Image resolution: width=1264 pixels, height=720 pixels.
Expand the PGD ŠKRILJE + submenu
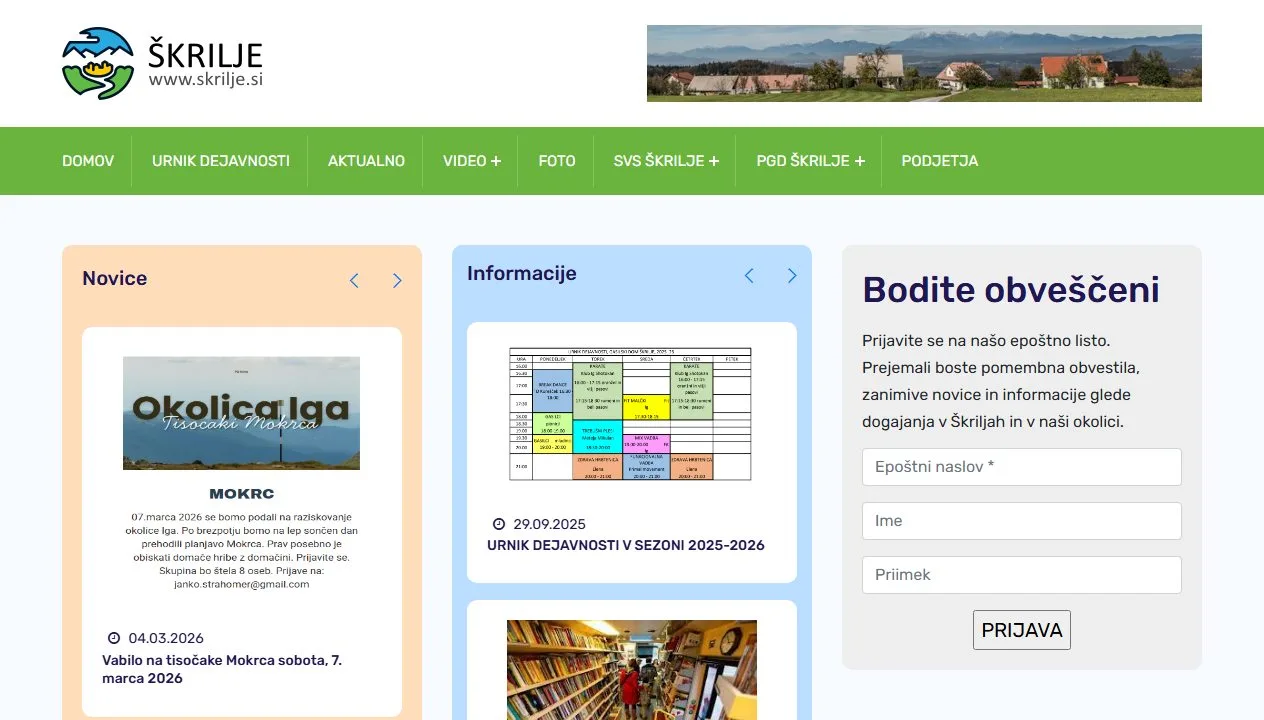(x=811, y=161)
